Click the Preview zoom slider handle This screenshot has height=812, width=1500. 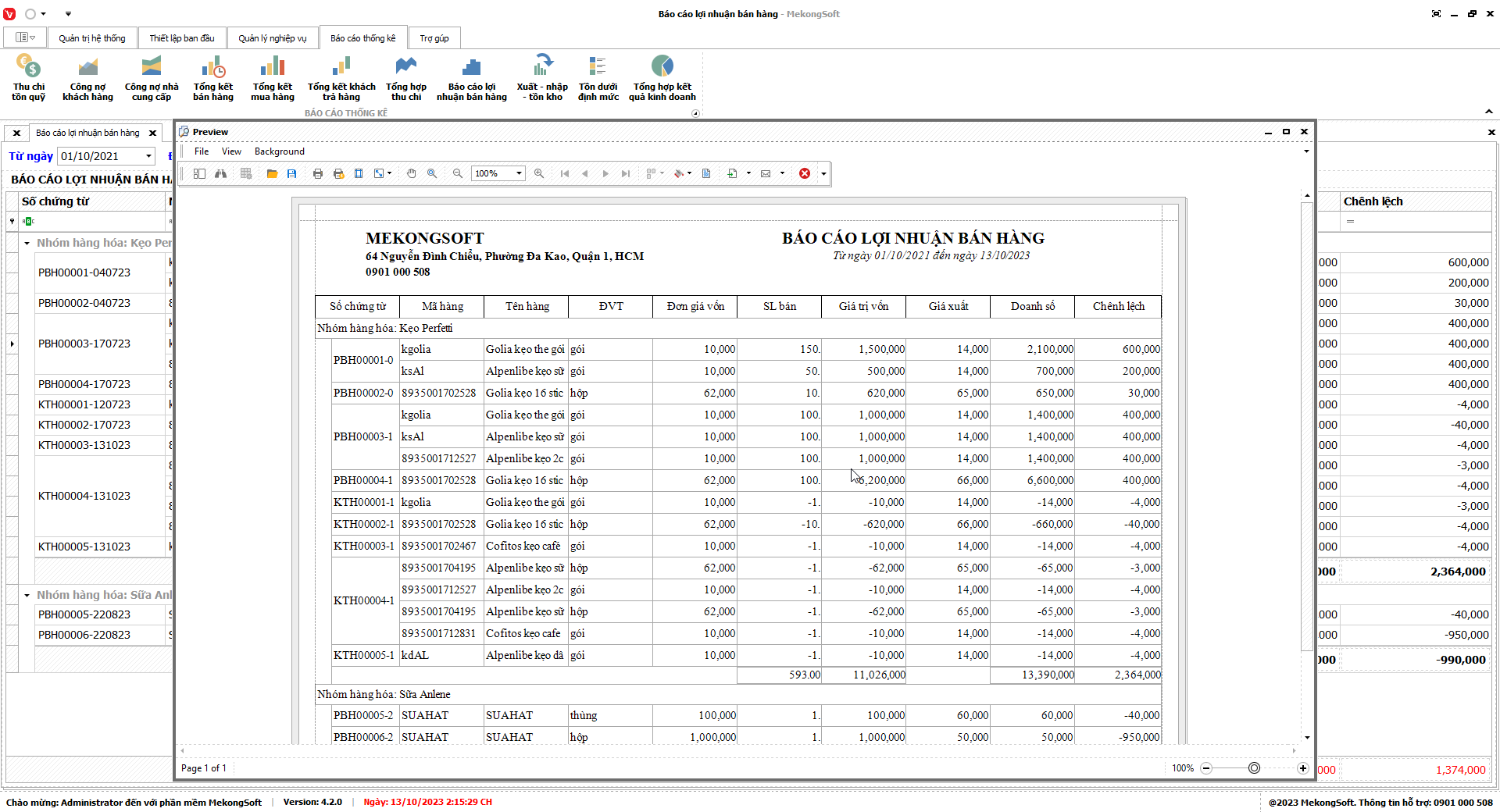[x=1254, y=768]
